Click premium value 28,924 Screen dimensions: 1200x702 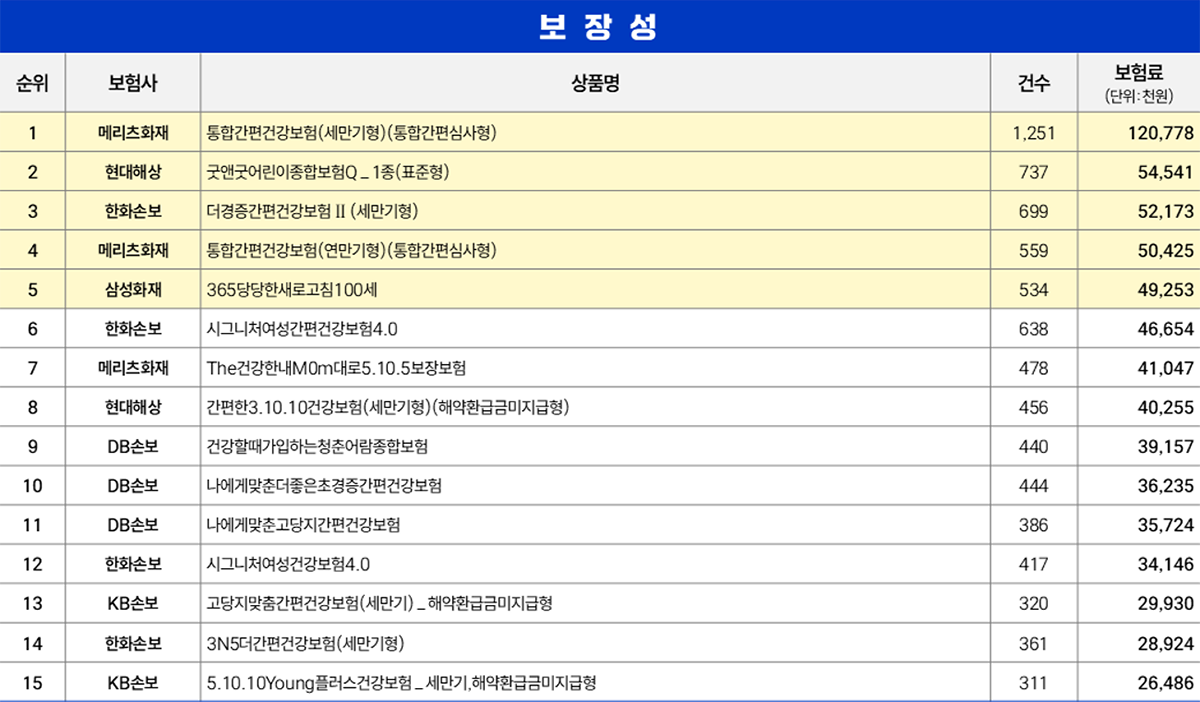tap(1166, 643)
